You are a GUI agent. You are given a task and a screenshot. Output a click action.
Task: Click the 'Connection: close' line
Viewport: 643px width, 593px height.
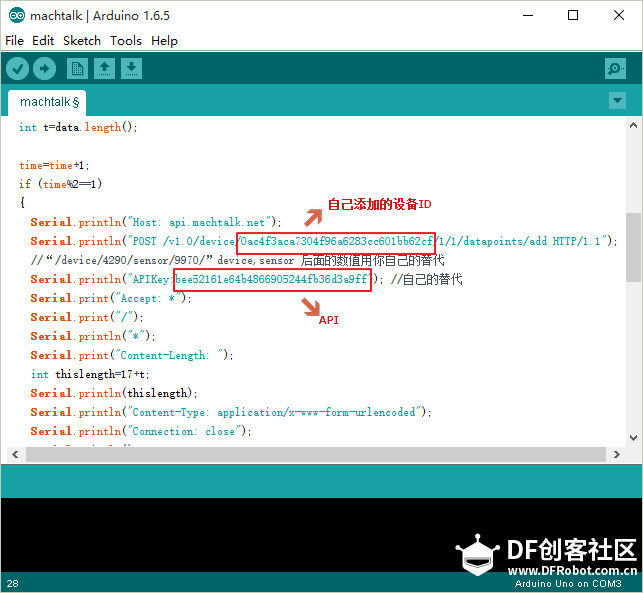click(141, 431)
